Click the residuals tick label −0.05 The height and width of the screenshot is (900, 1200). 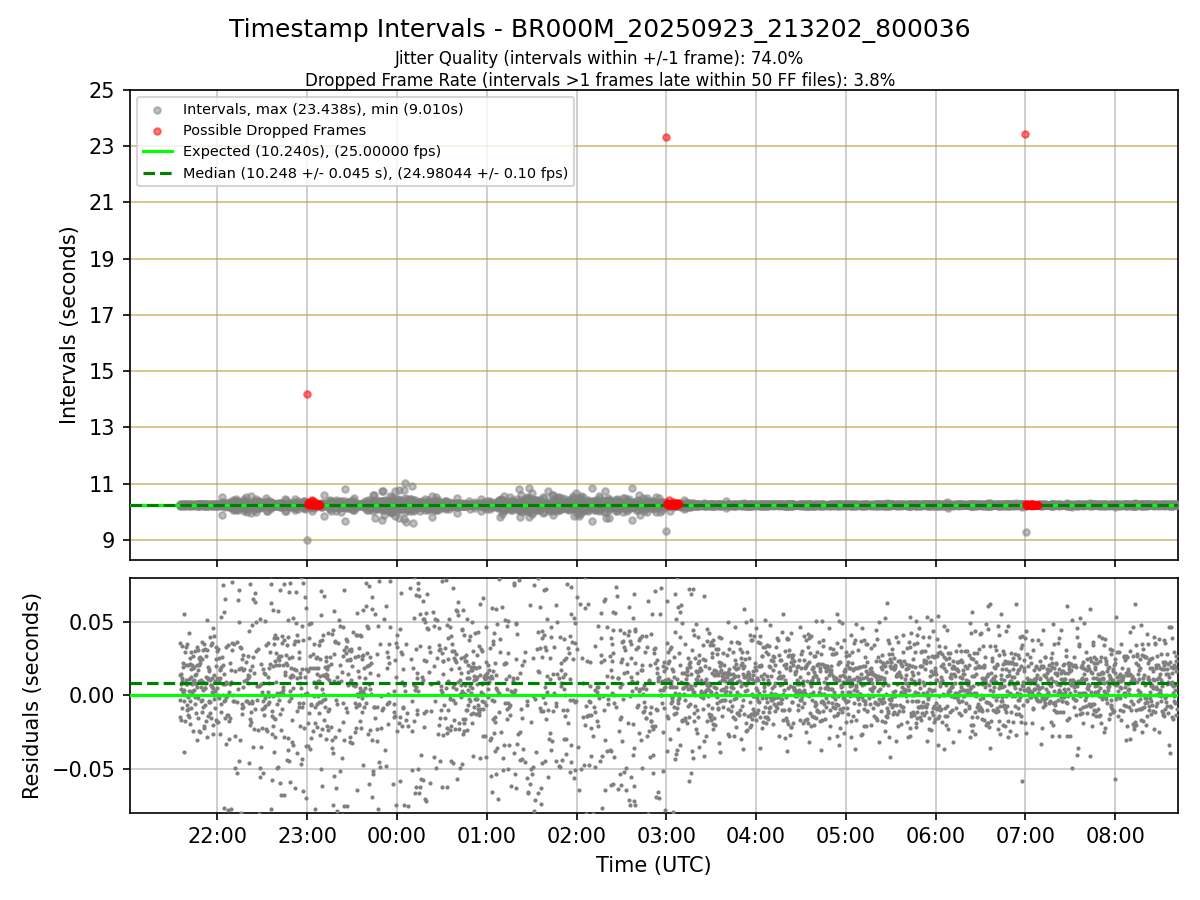[85, 769]
